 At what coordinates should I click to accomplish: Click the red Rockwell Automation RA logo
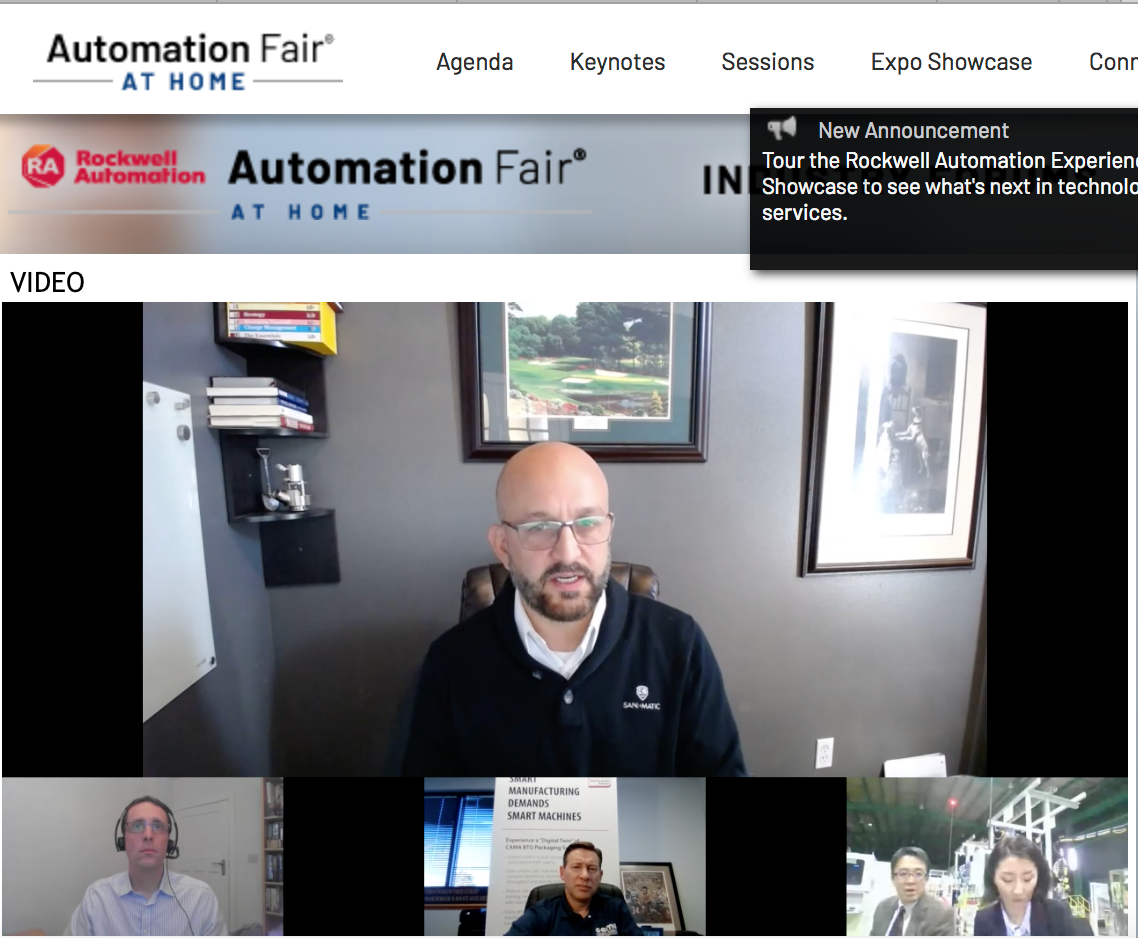click(x=43, y=166)
